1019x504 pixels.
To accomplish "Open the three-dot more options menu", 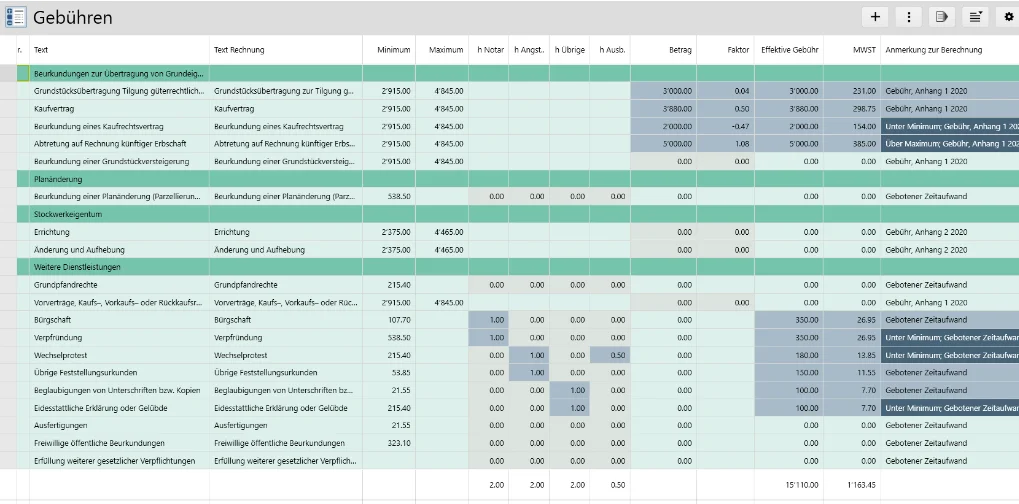I will click(x=909, y=18).
